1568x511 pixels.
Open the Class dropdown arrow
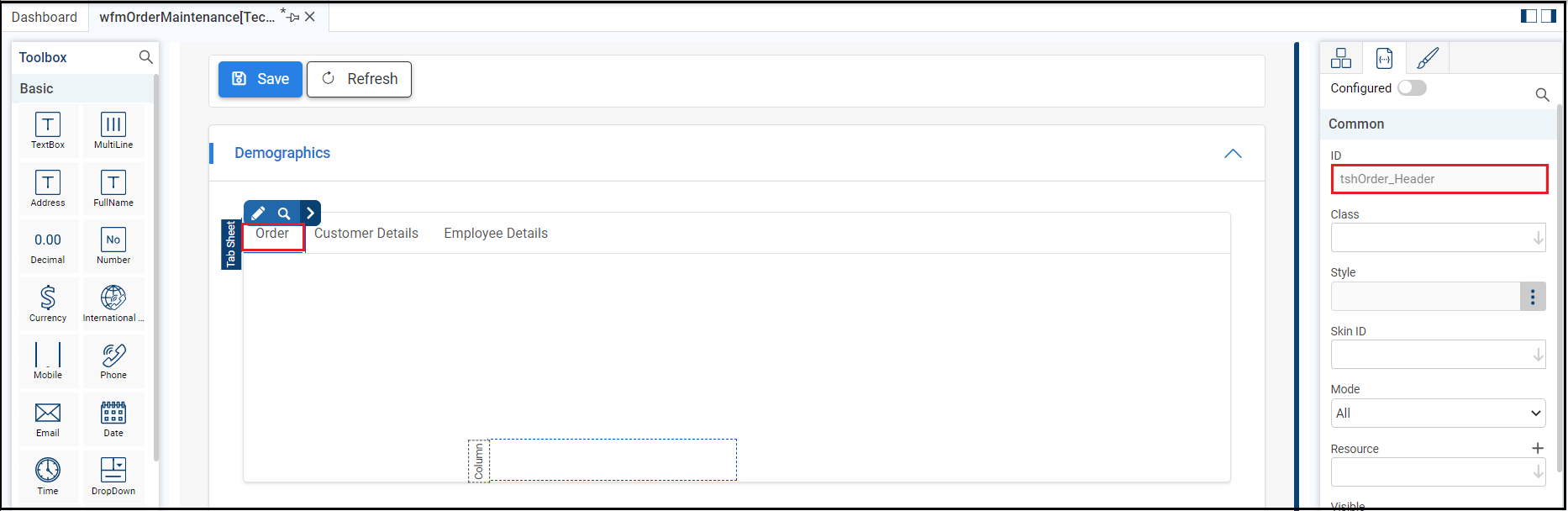[1537, 238]
